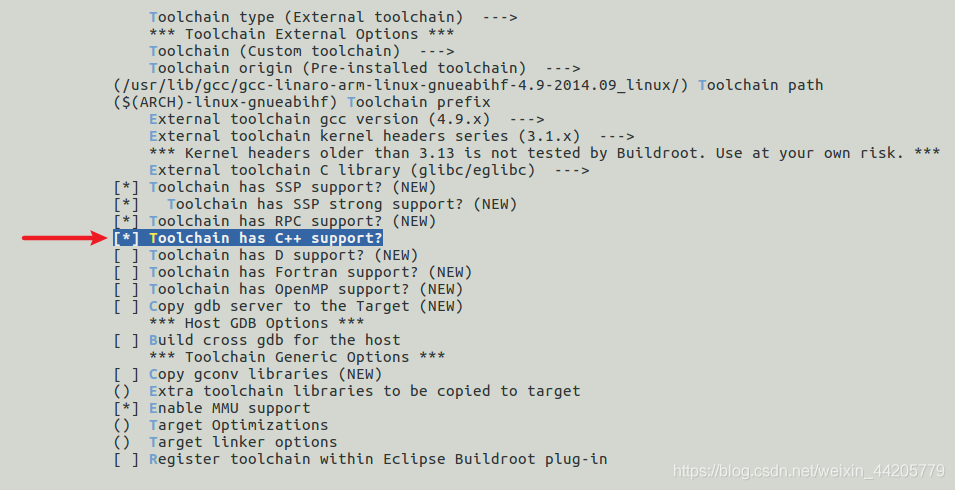This screenshot has width=955, height=490.
Task: Select highlighted Toolchain has C++ support
Action: tap(248, 239)
